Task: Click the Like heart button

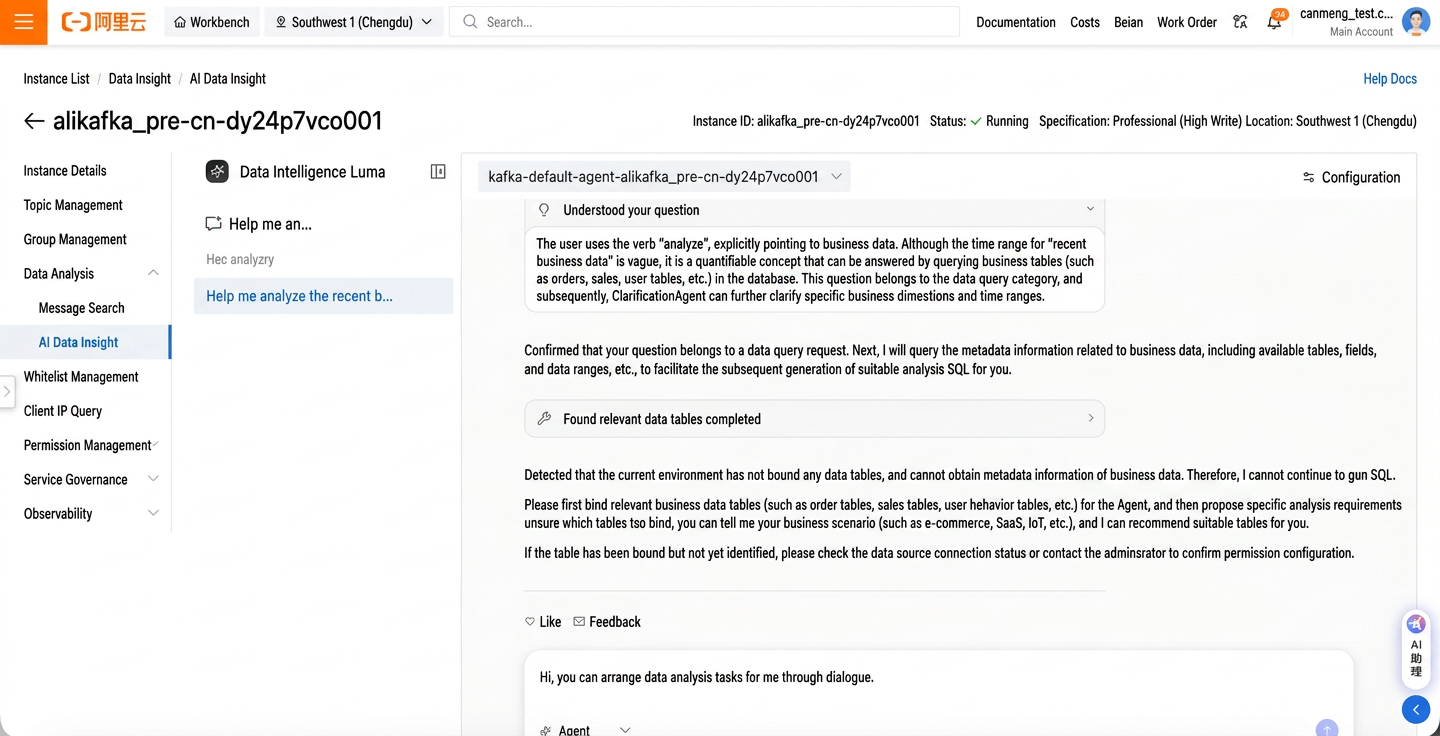Action: pos(543,622)
